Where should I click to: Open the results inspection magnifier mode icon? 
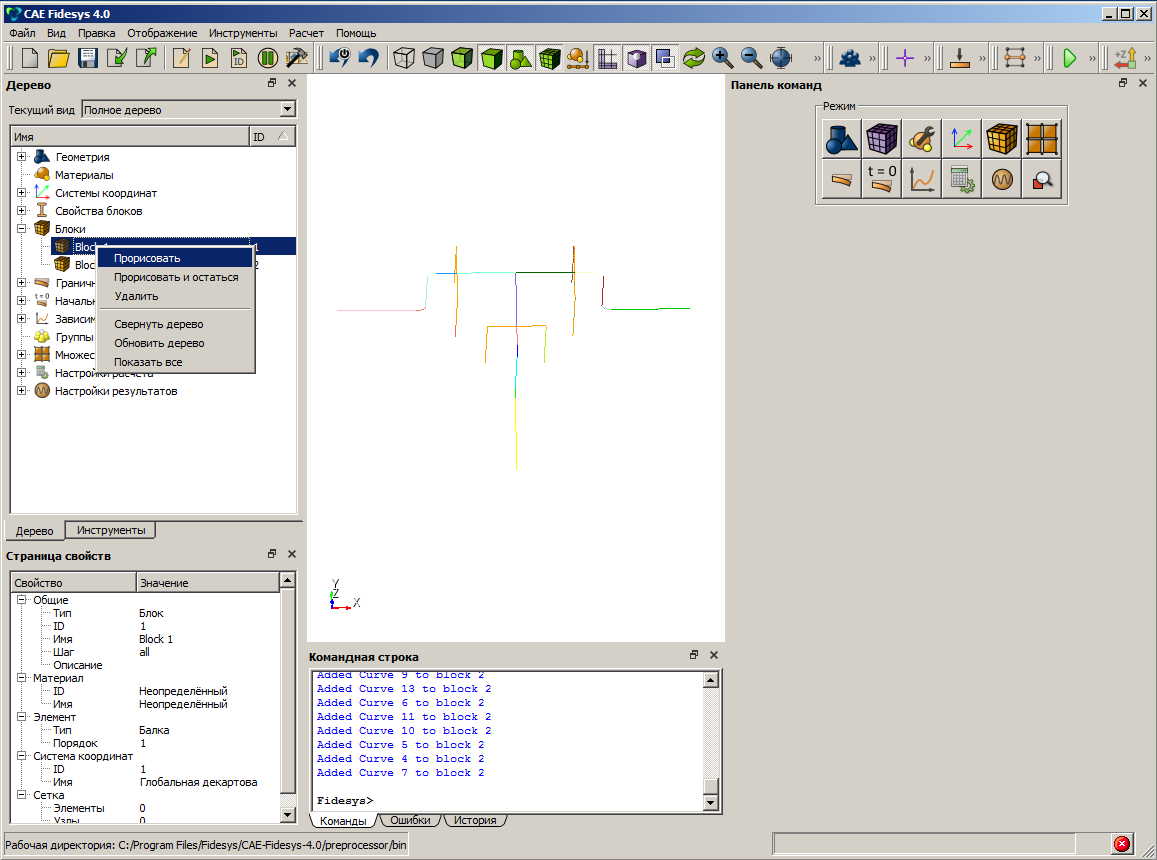pyautogui.click(x=1042, y=179)
